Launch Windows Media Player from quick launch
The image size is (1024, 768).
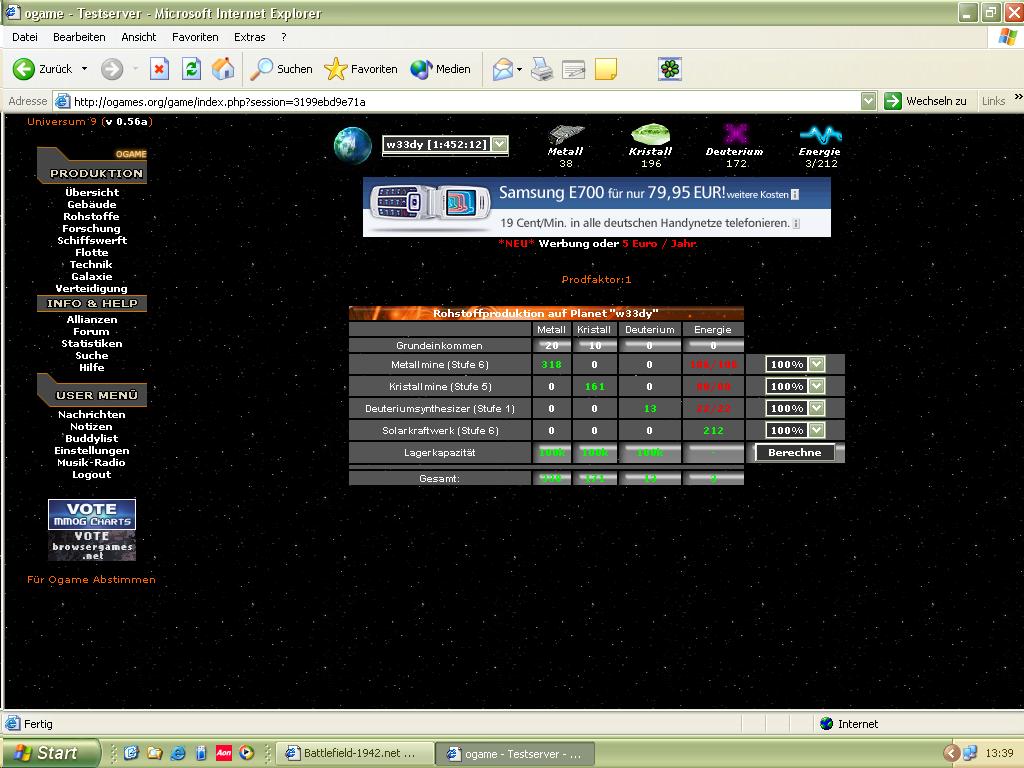tap(247, 753)
